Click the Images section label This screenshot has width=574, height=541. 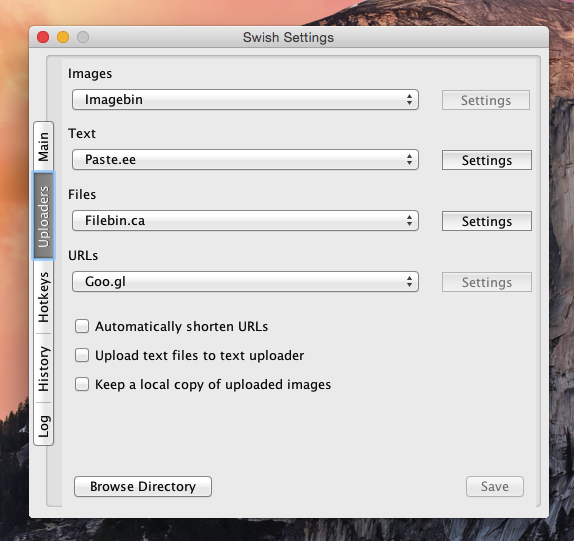(90, 74)
